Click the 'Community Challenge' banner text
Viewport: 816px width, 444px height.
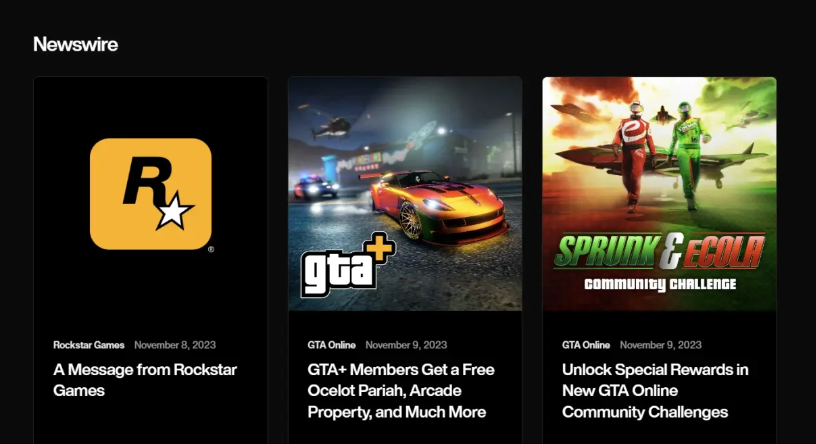pyautogui.click(x=660, y=284)
